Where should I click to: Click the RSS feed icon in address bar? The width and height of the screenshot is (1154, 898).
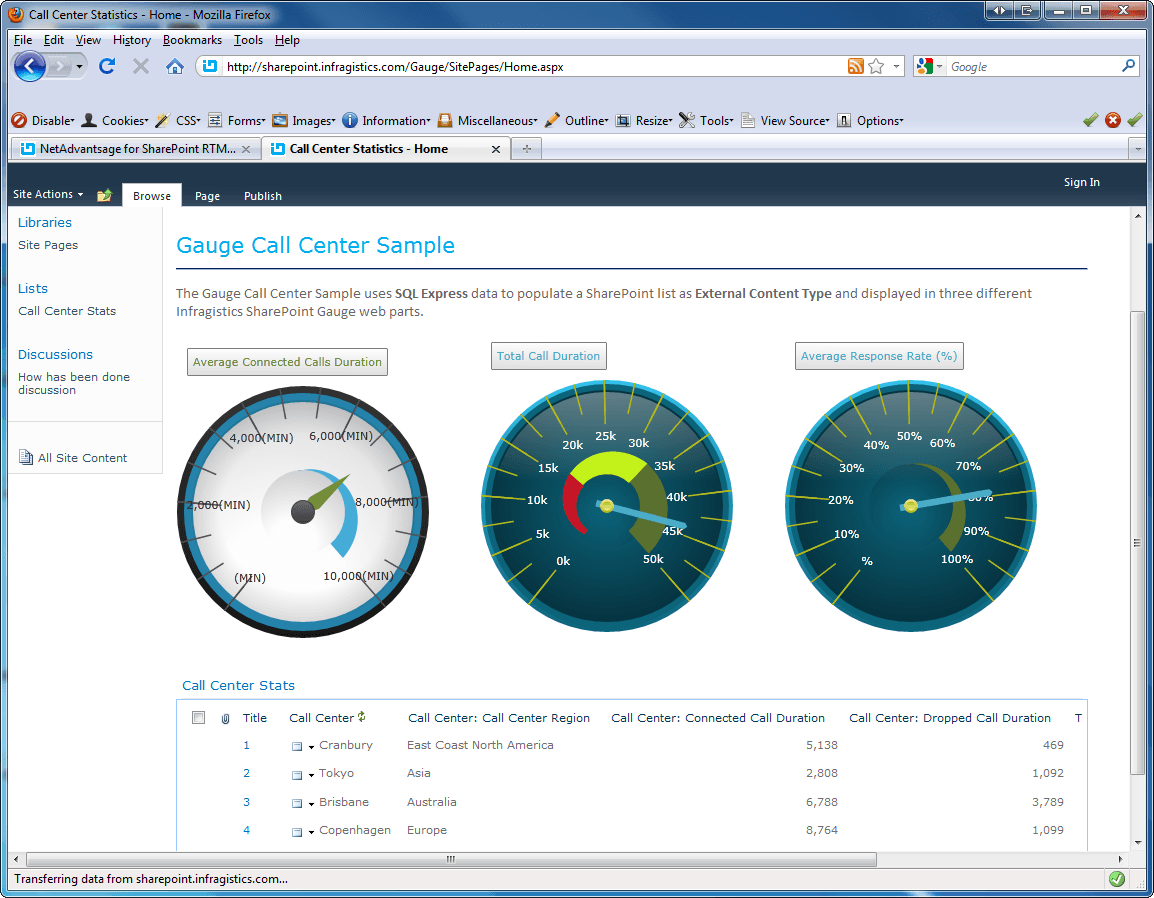pyautogui.click(x=855, y=66)
